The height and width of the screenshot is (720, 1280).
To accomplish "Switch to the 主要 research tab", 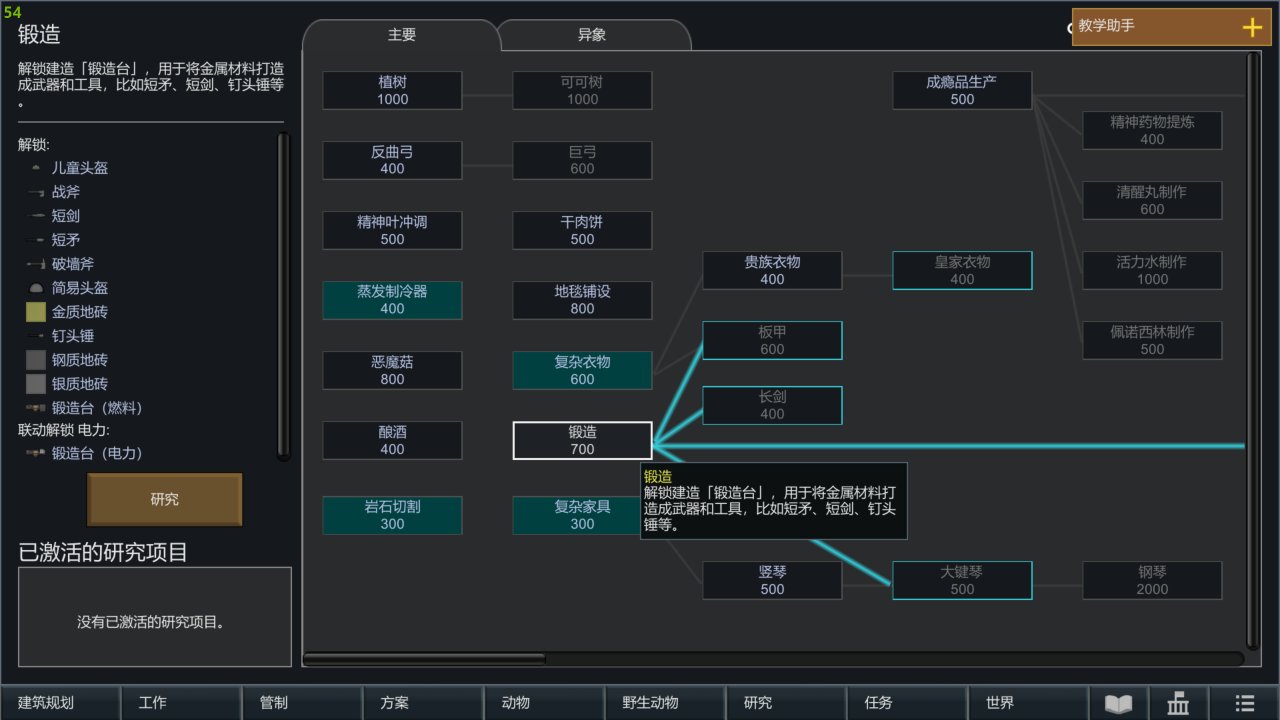I will (401, 35).
